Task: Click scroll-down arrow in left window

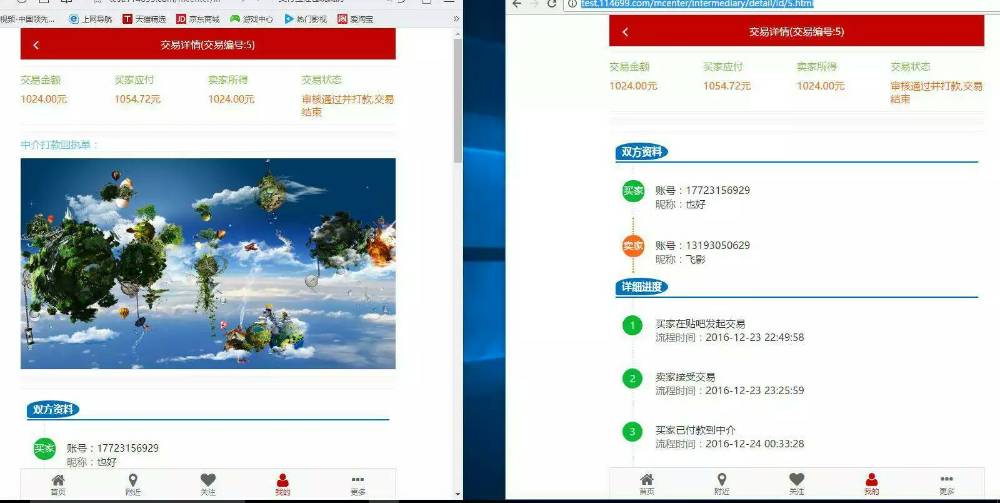Action: tap(457, 493)
